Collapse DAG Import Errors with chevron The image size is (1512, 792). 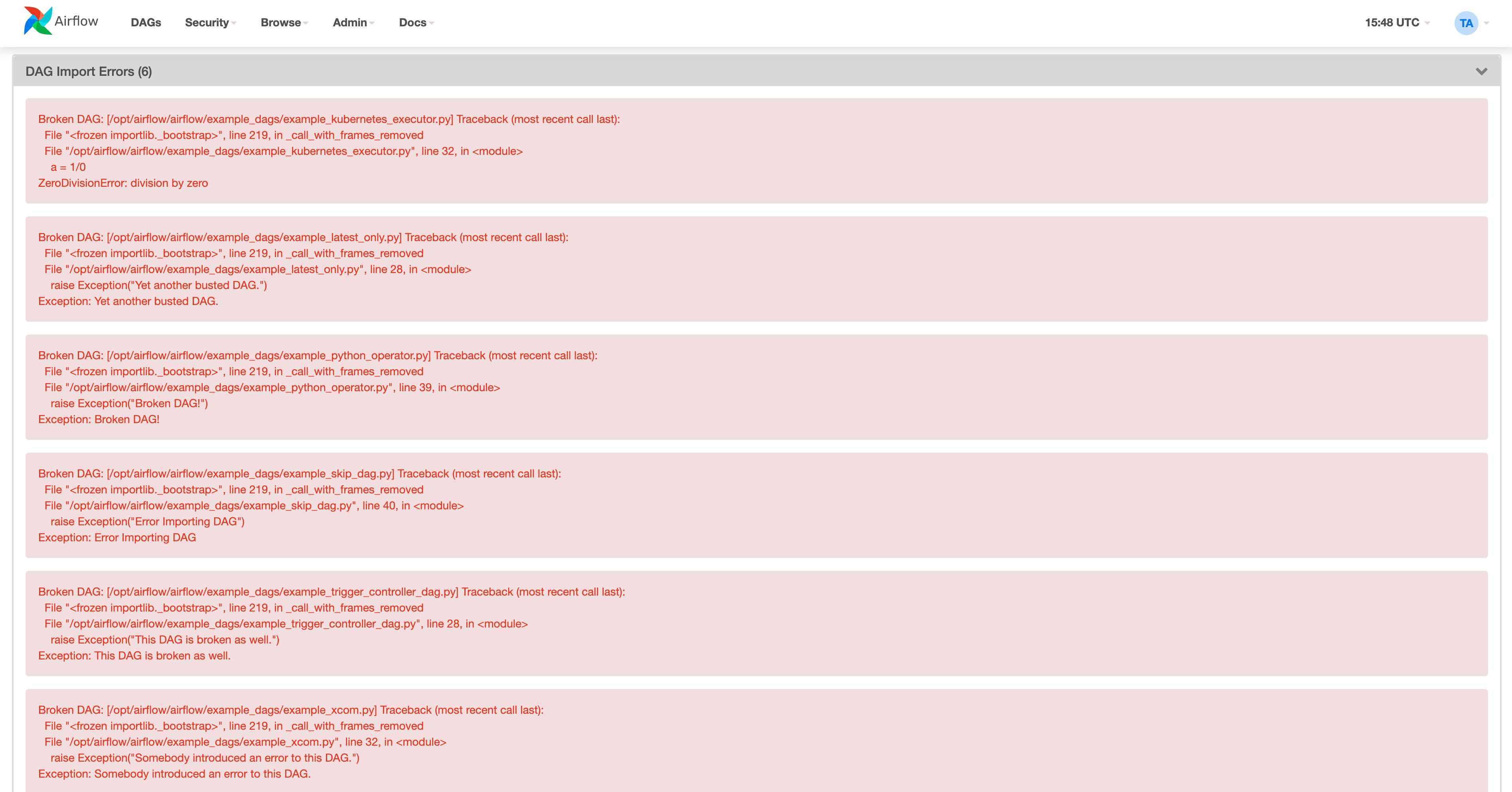point(1481,71)
